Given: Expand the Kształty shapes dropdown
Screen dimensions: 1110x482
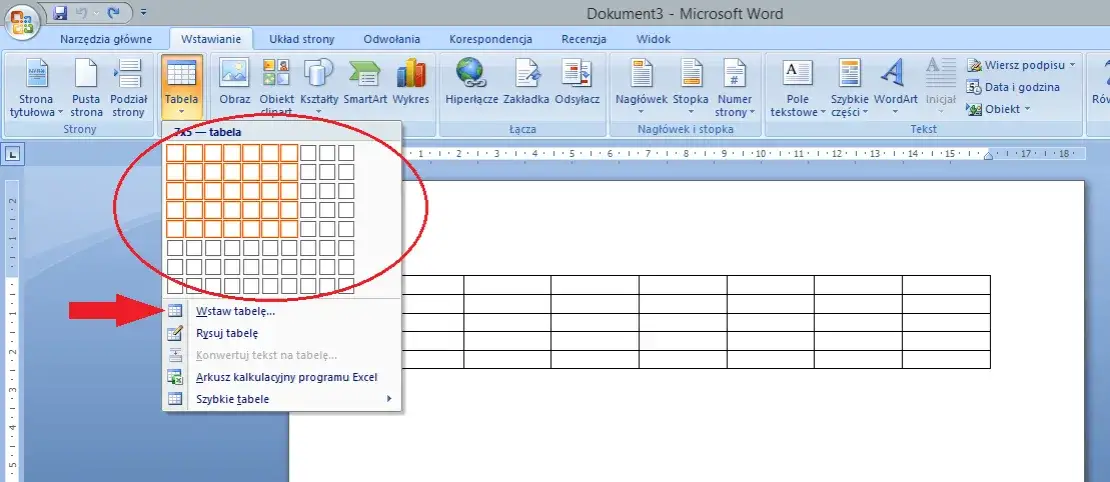Looking at the screenshot, I should coord(319,87).
